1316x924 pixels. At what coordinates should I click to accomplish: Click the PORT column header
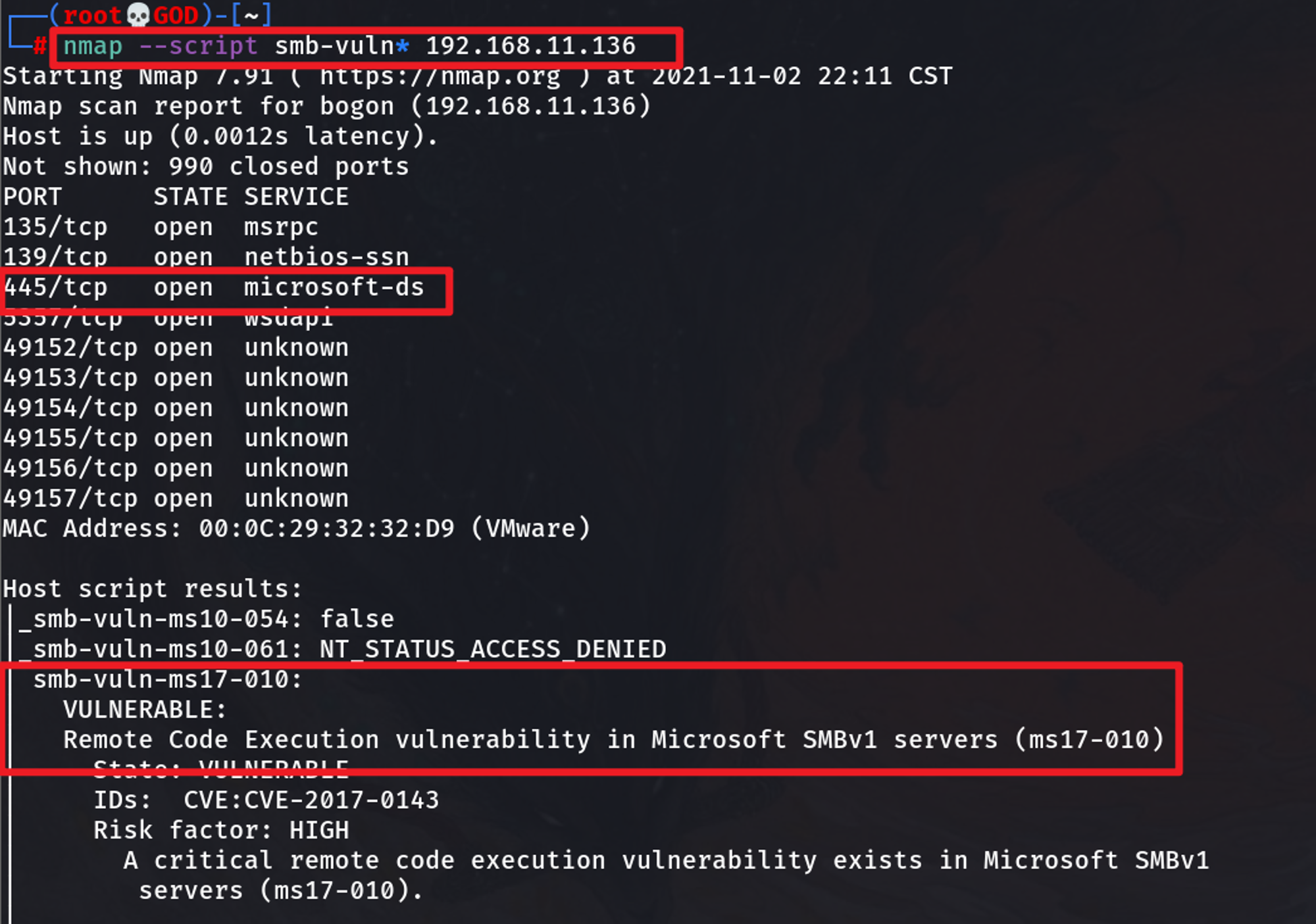coord(32,197)
